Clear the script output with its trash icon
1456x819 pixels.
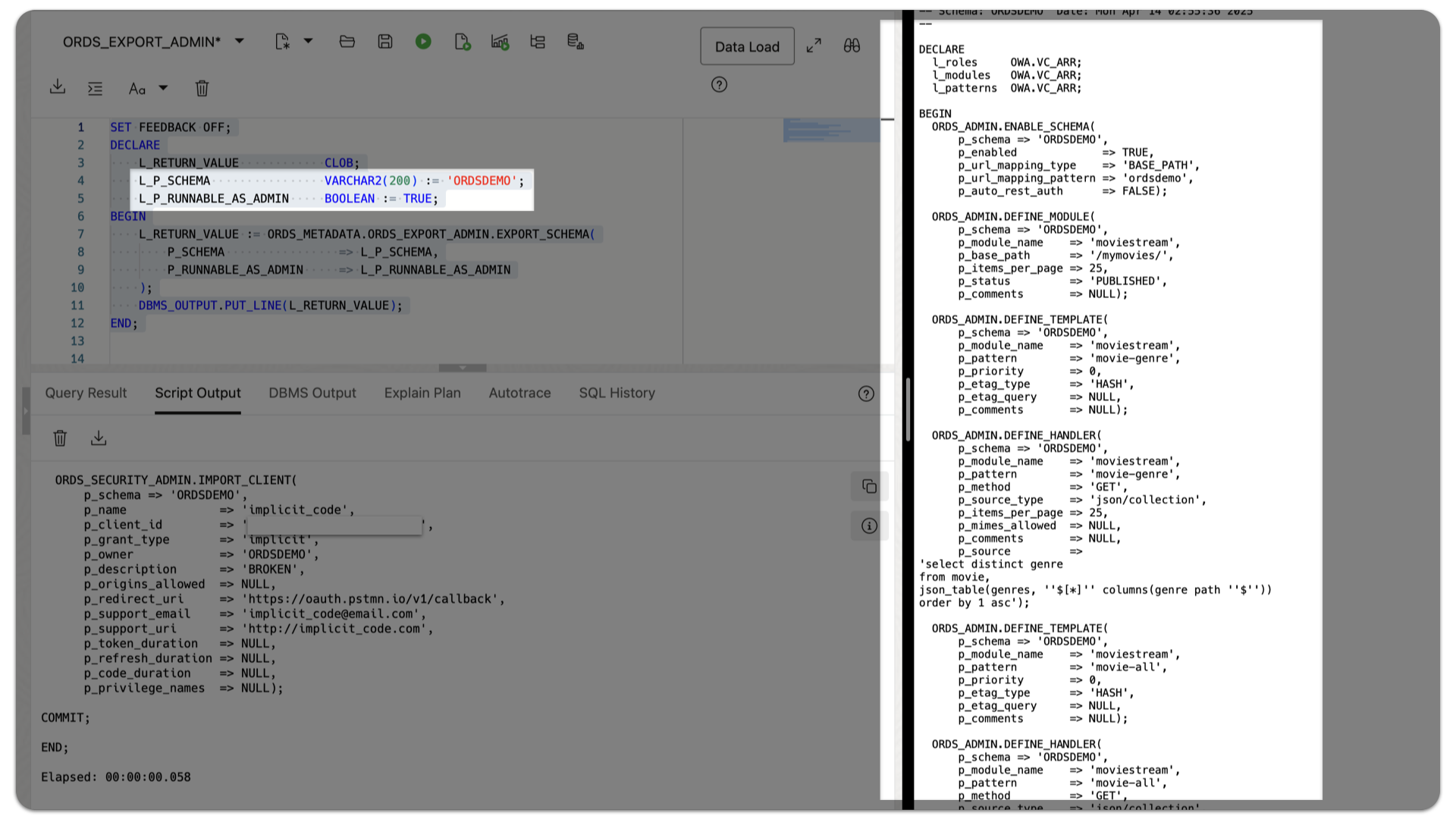coord(60,438)
